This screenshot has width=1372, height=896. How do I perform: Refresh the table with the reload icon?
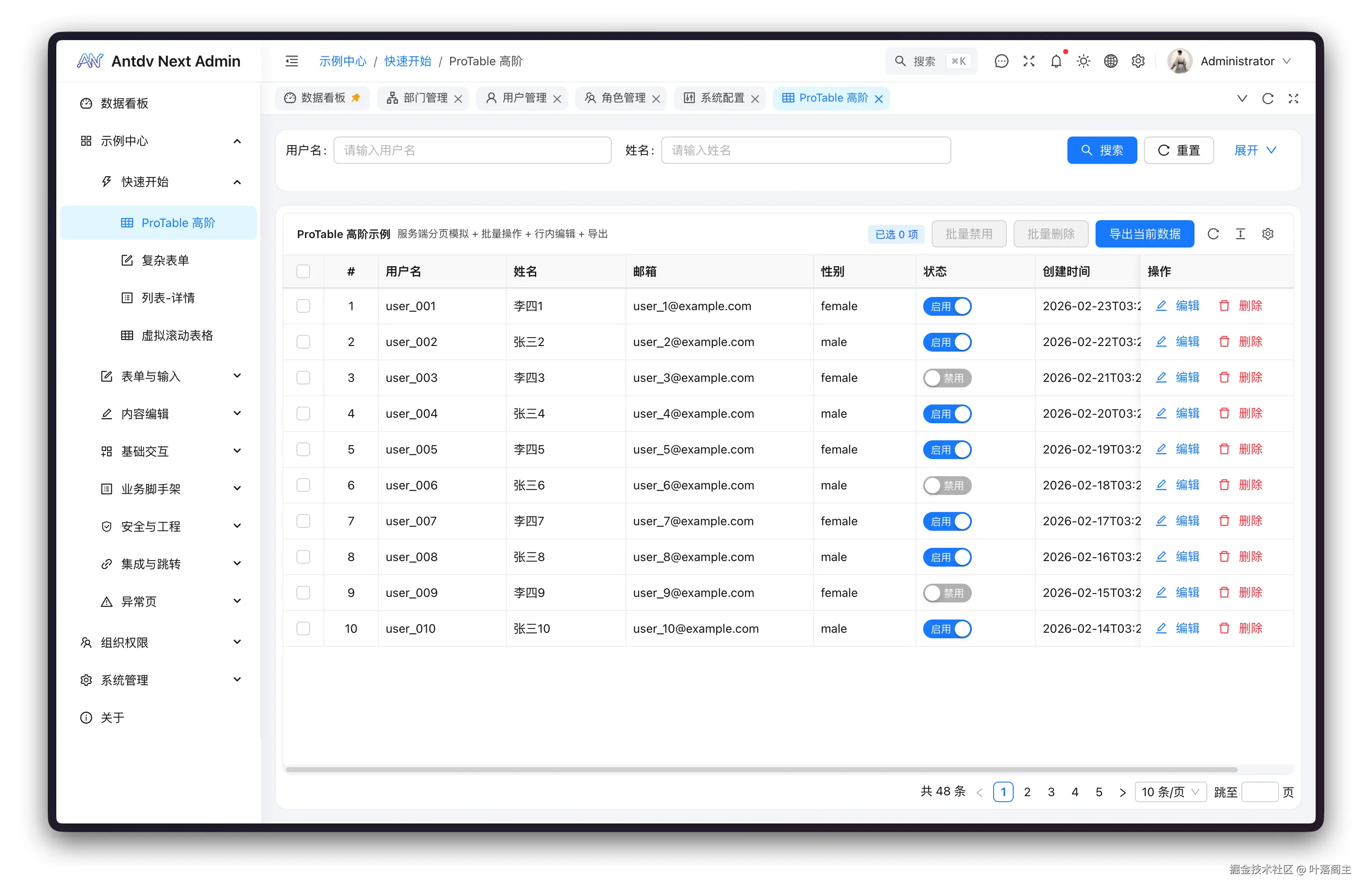point(1214,233)
